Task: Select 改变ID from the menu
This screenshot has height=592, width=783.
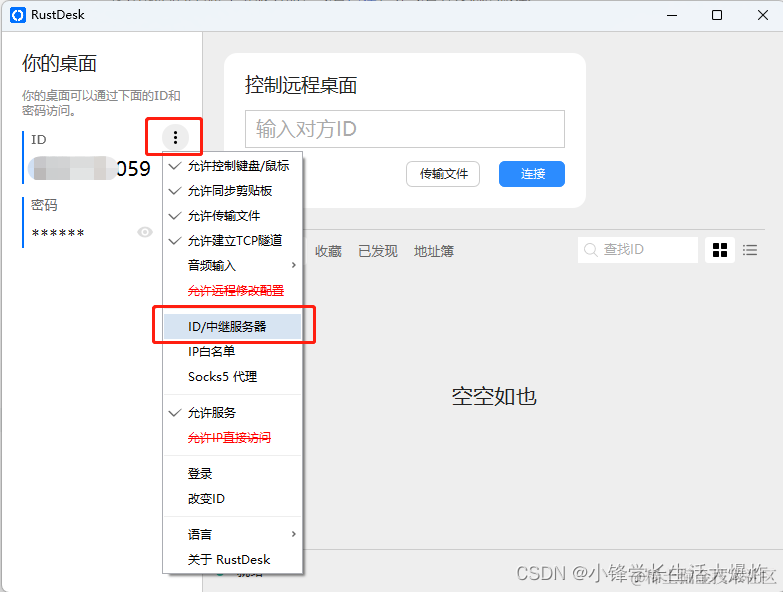Action: click(233, 499)
